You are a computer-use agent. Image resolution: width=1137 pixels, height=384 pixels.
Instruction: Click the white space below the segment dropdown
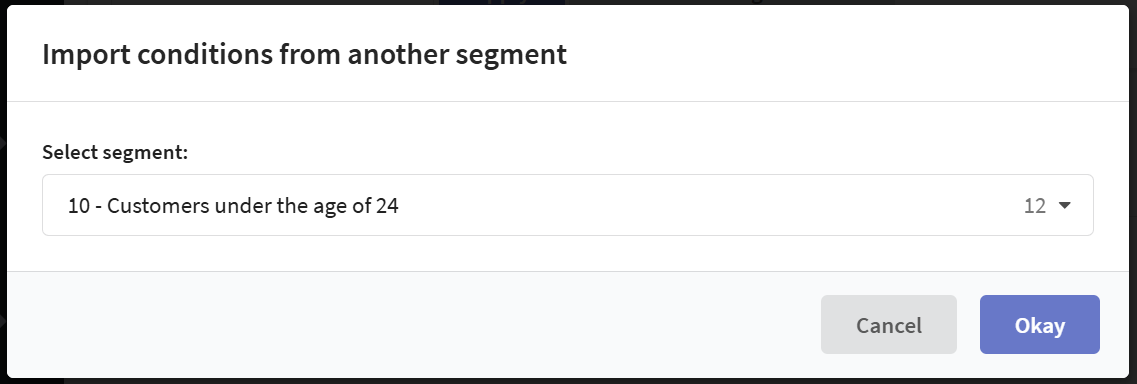click(568, 253)
